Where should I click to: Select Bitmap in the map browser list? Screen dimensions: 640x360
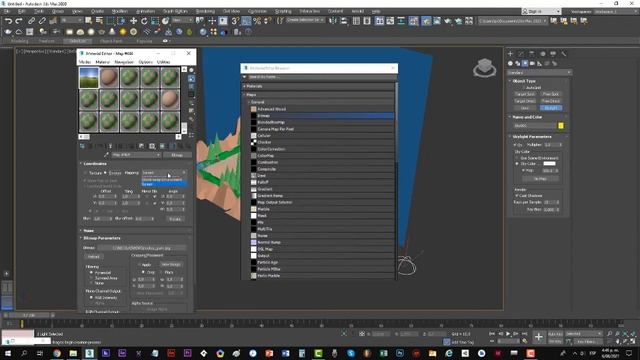point(322,116)
